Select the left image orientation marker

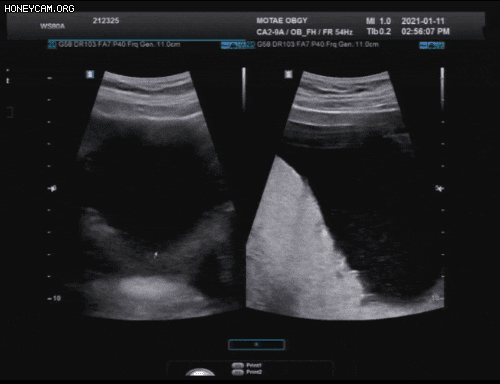(x=90, y=74)
